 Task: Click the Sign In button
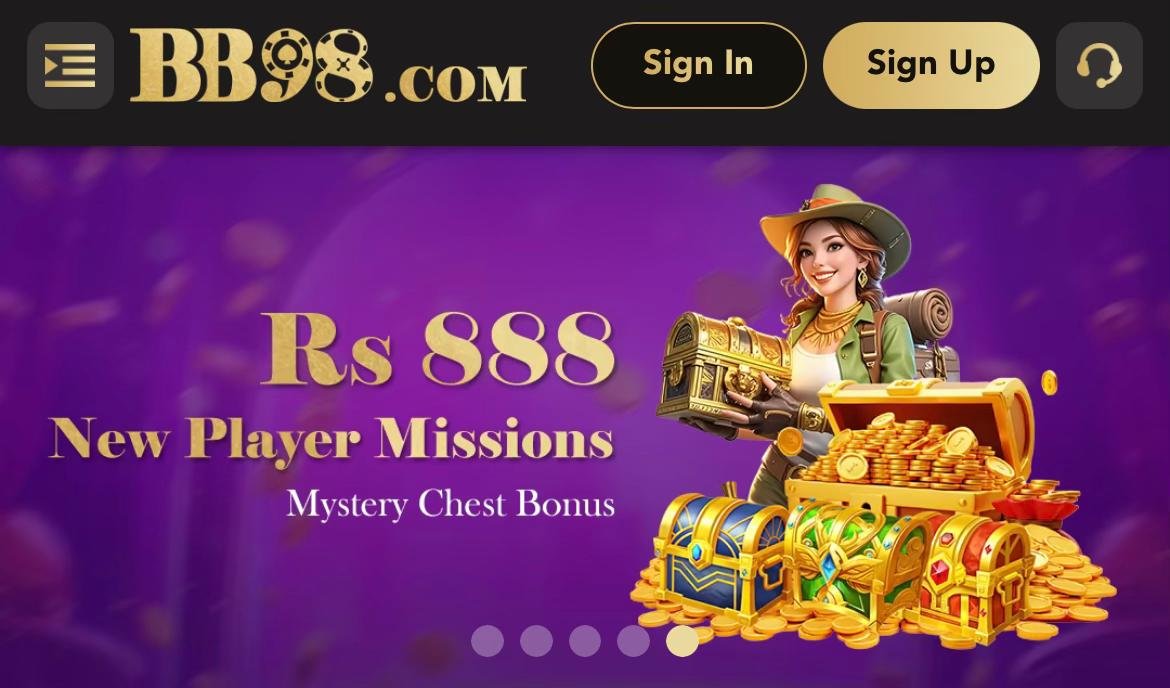click(698, 66)
